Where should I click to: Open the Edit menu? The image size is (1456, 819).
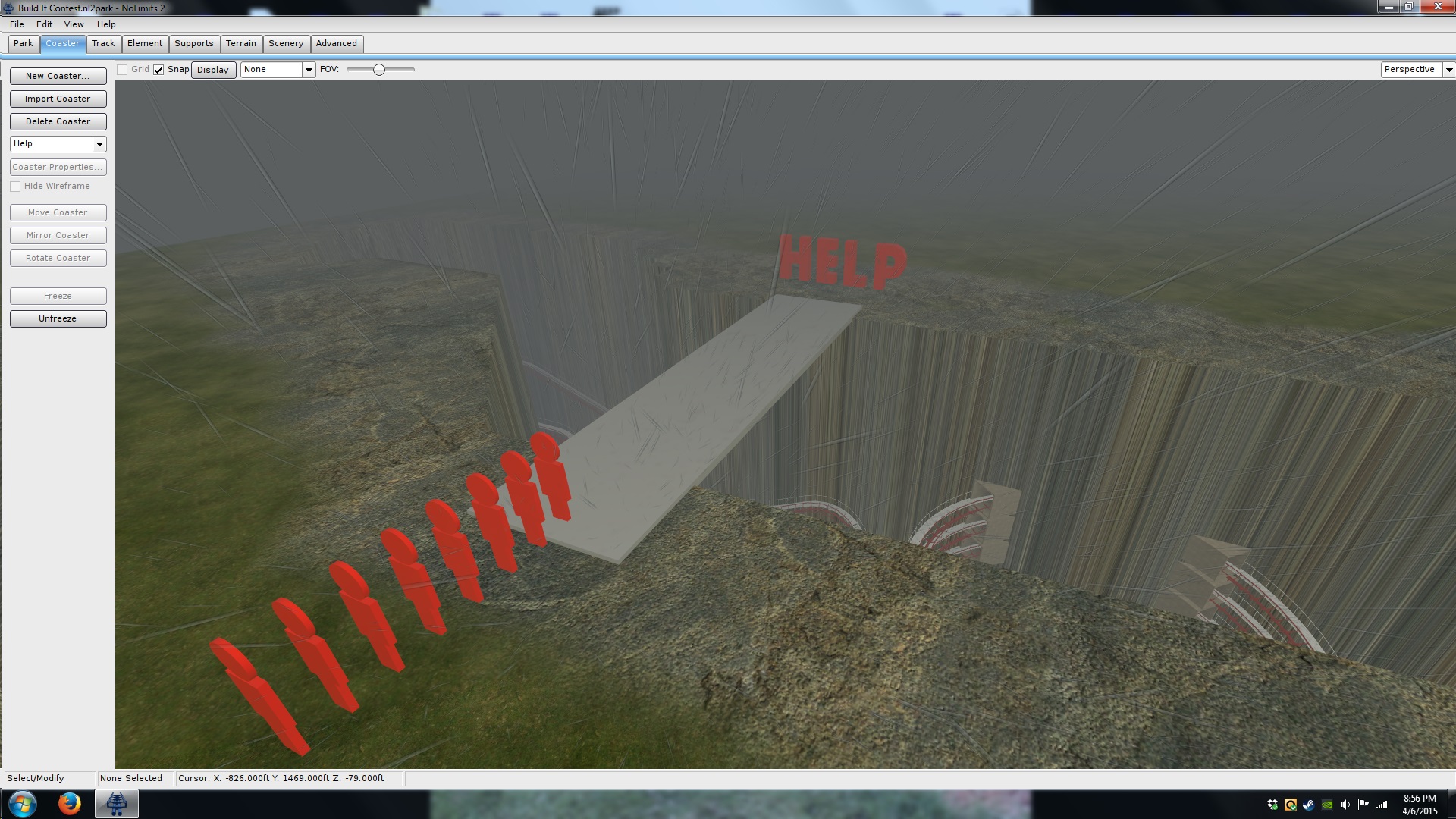44,24
